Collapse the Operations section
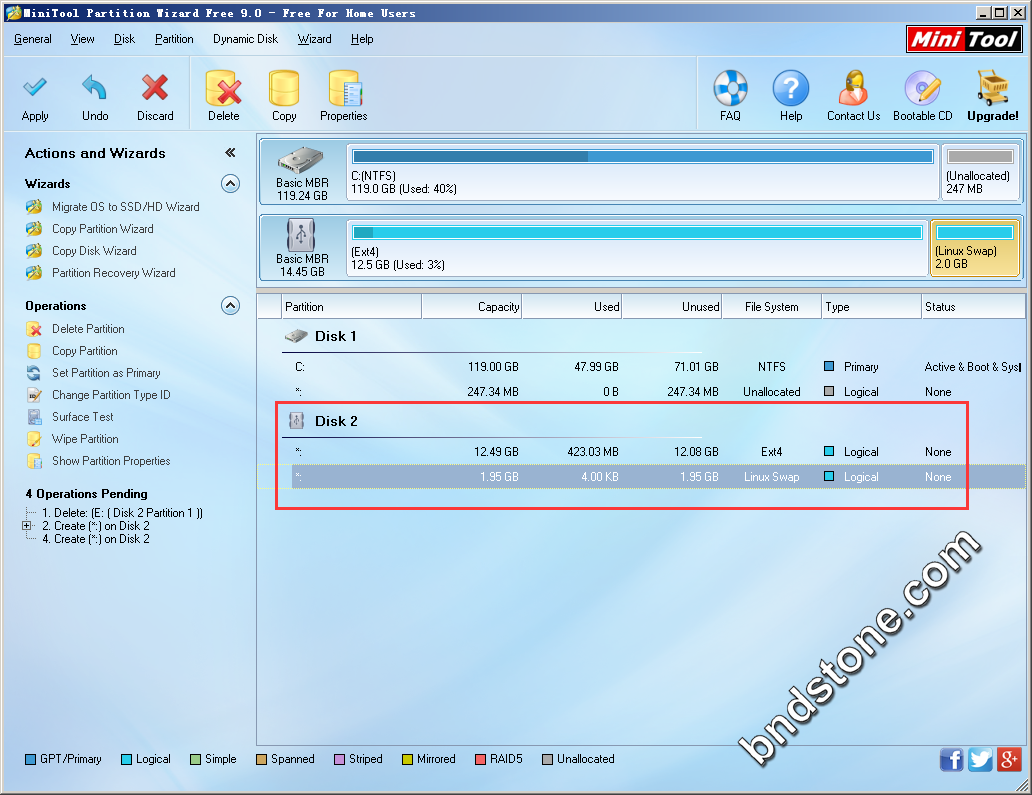Image resolution: width=1032 pixels, height=795 pixels. coord(230,305)
